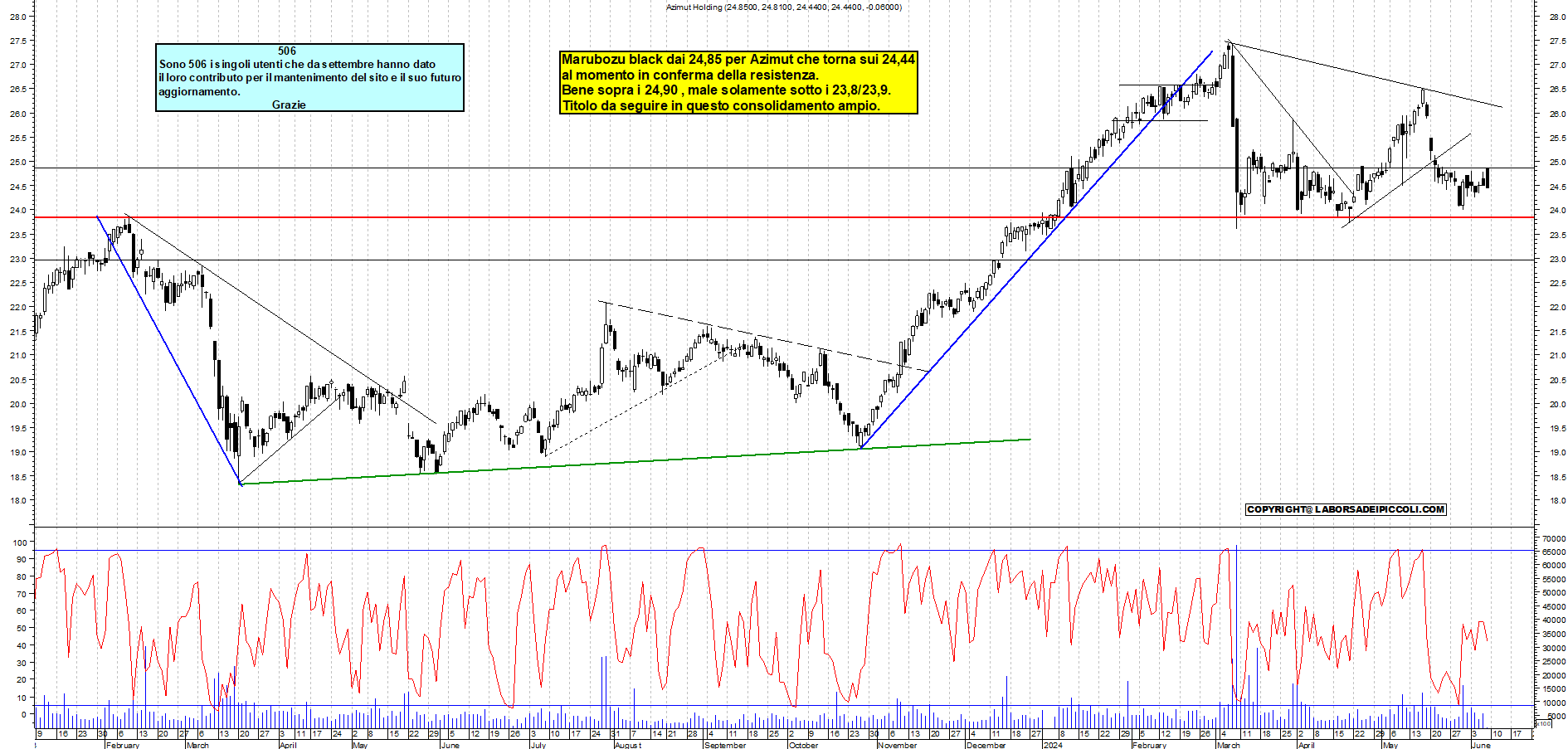
Task: Click the 18.0 price label on the right axis
Action: (1556, 500)
